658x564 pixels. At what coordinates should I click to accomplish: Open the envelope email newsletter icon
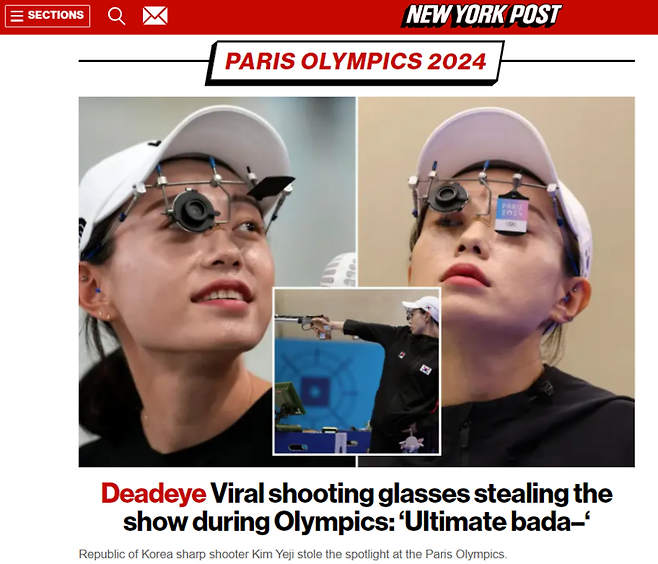point(155,16)
